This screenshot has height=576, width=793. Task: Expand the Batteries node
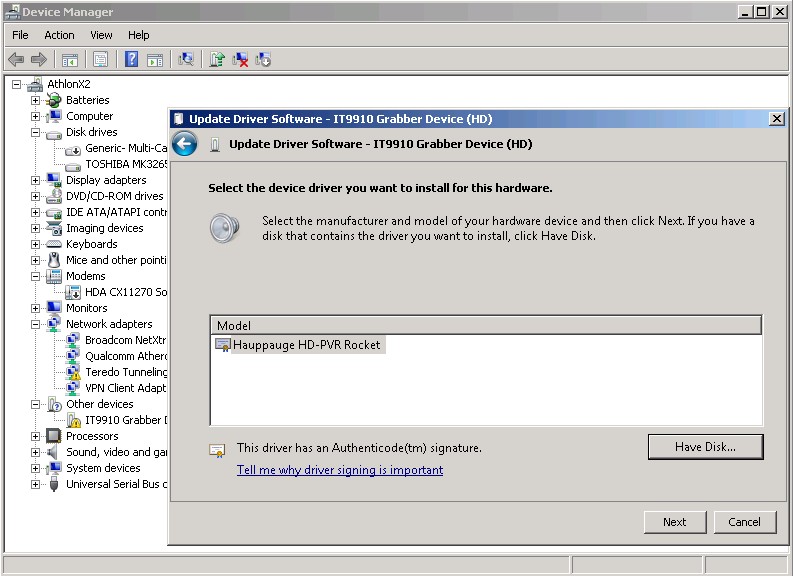pyautogui.click(x=35, y=100)
